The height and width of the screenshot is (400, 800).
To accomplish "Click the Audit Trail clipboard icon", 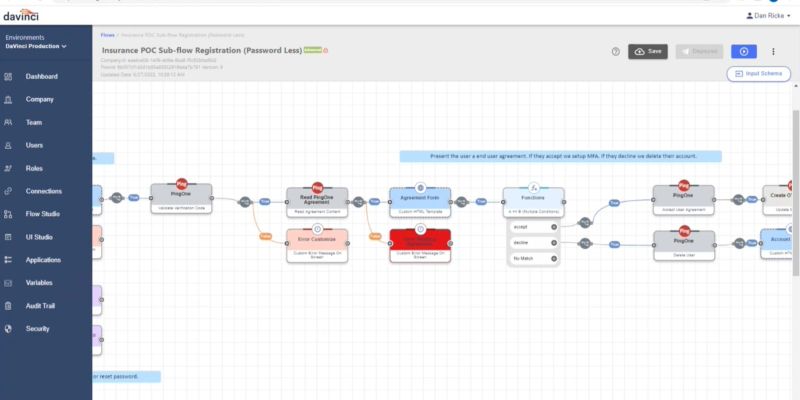I will (8, 306).
